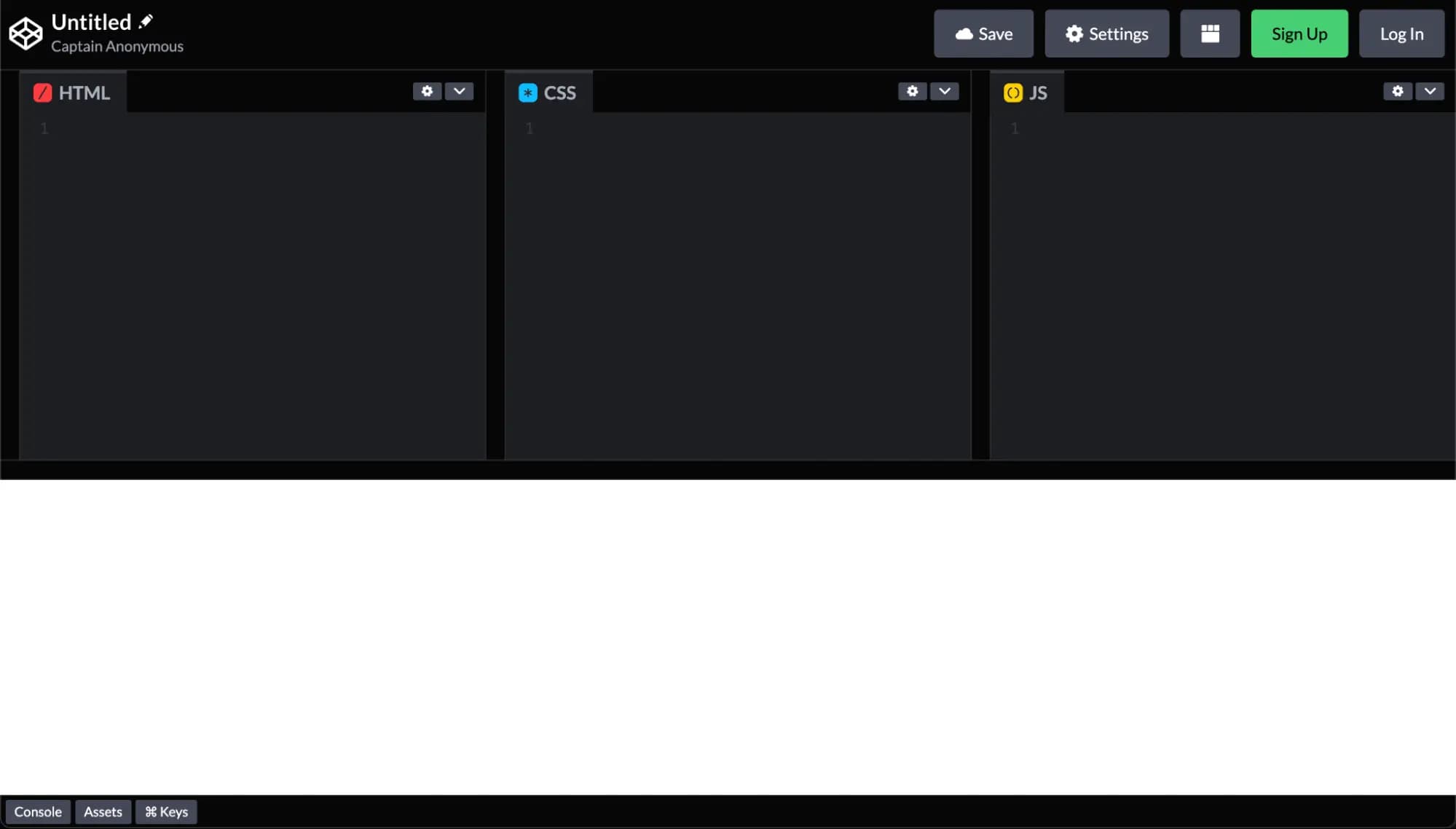Click the yellow JS language icon
This screenshot has height=829, width=1456.
pos(1012,93)
